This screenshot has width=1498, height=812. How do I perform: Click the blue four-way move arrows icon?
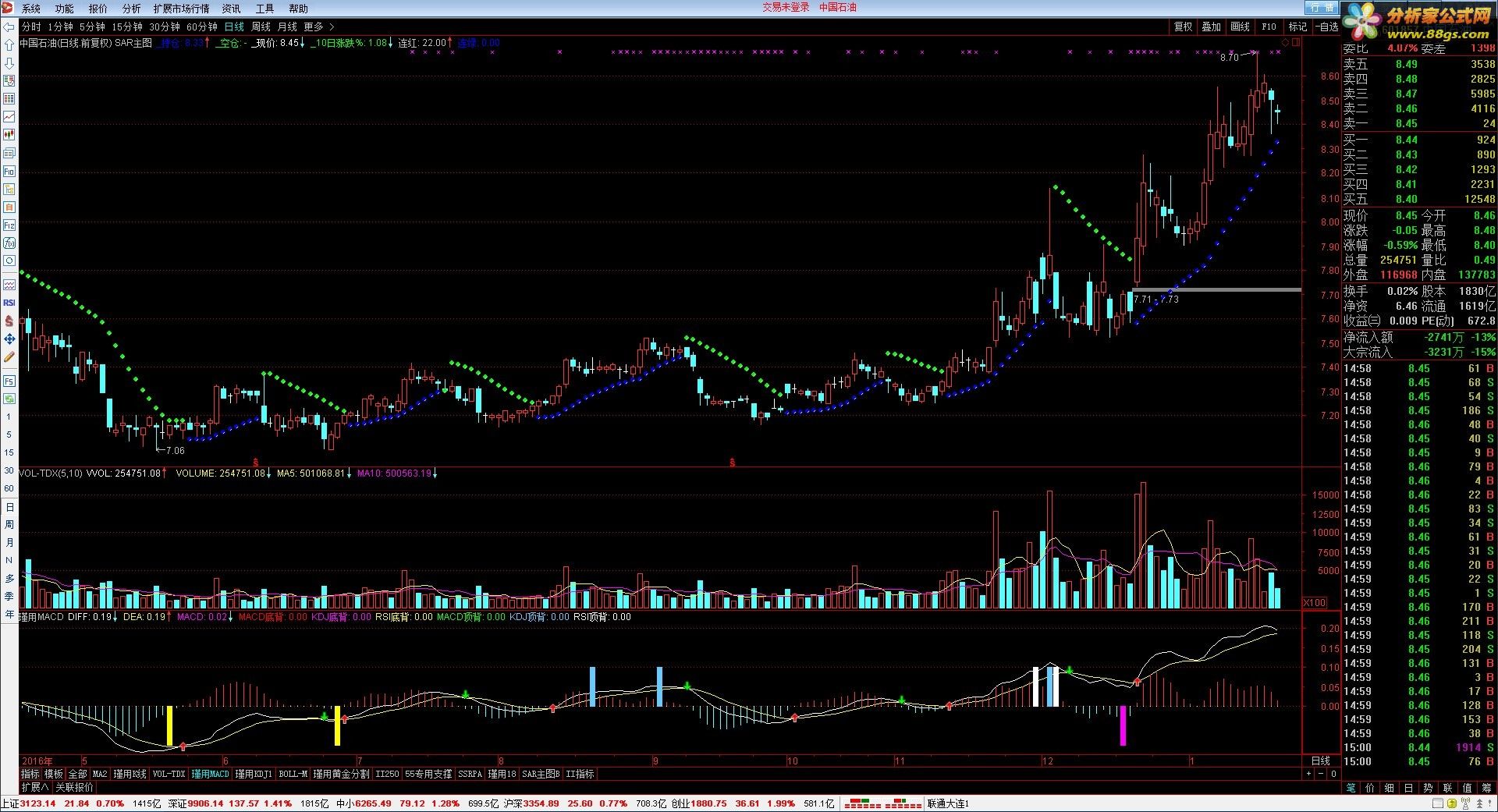coord(9,339)
